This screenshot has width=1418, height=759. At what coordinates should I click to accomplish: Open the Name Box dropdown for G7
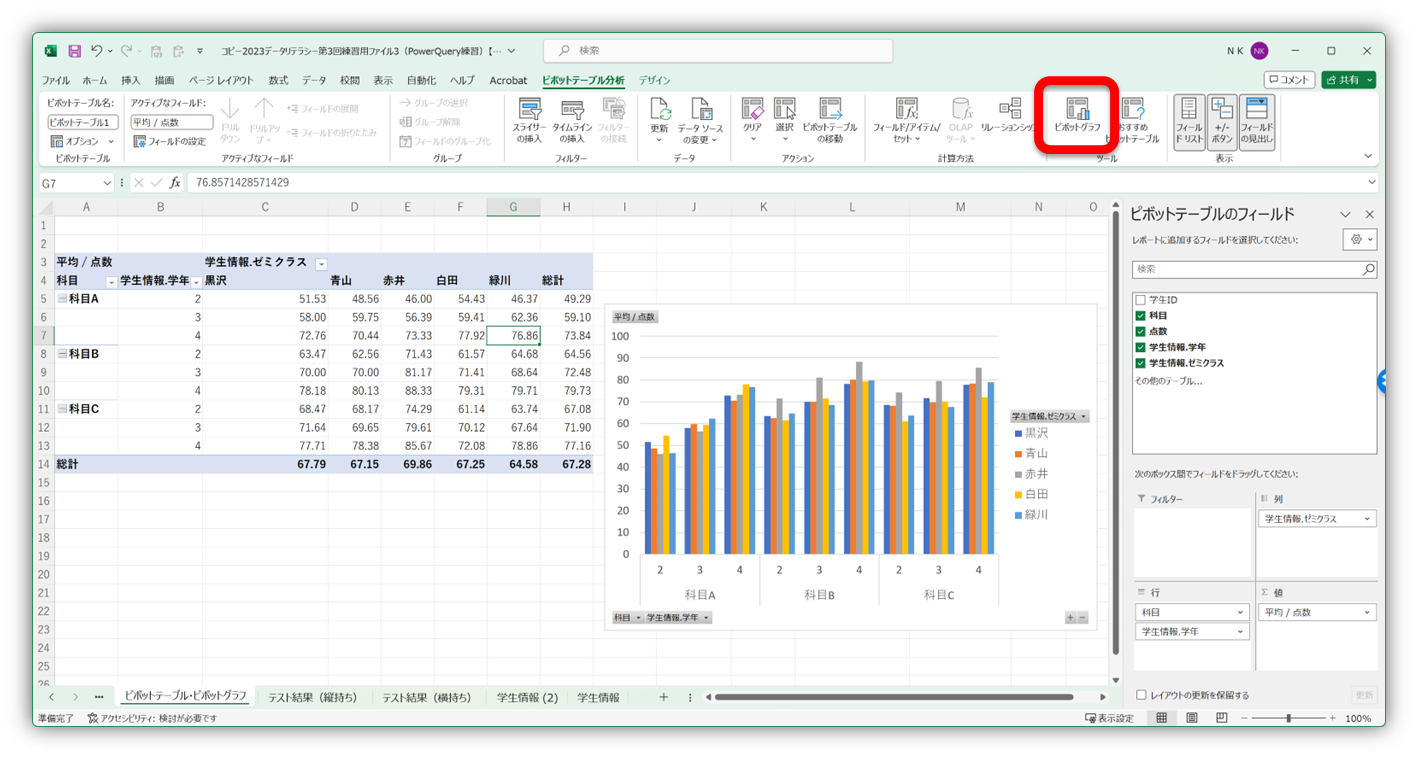pos(107,183)
